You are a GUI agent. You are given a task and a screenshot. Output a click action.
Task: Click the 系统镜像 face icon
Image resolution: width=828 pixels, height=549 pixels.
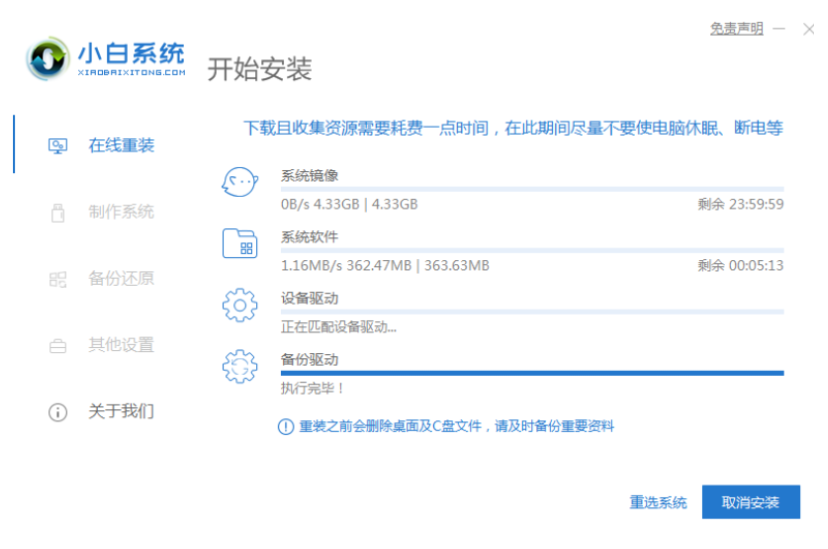[240, 183]
